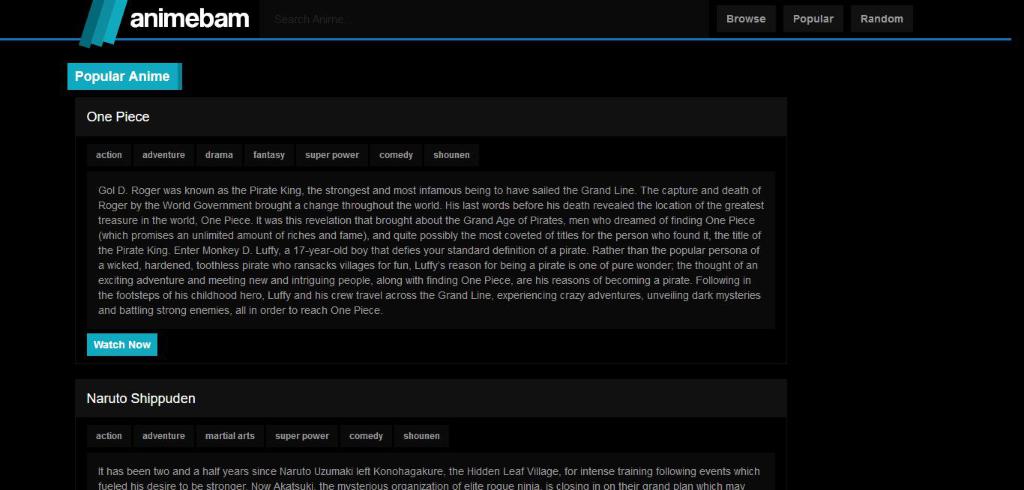The image size is (1024, 490).
Task: Click the Popular Anime heading
Action: point(124,76)
